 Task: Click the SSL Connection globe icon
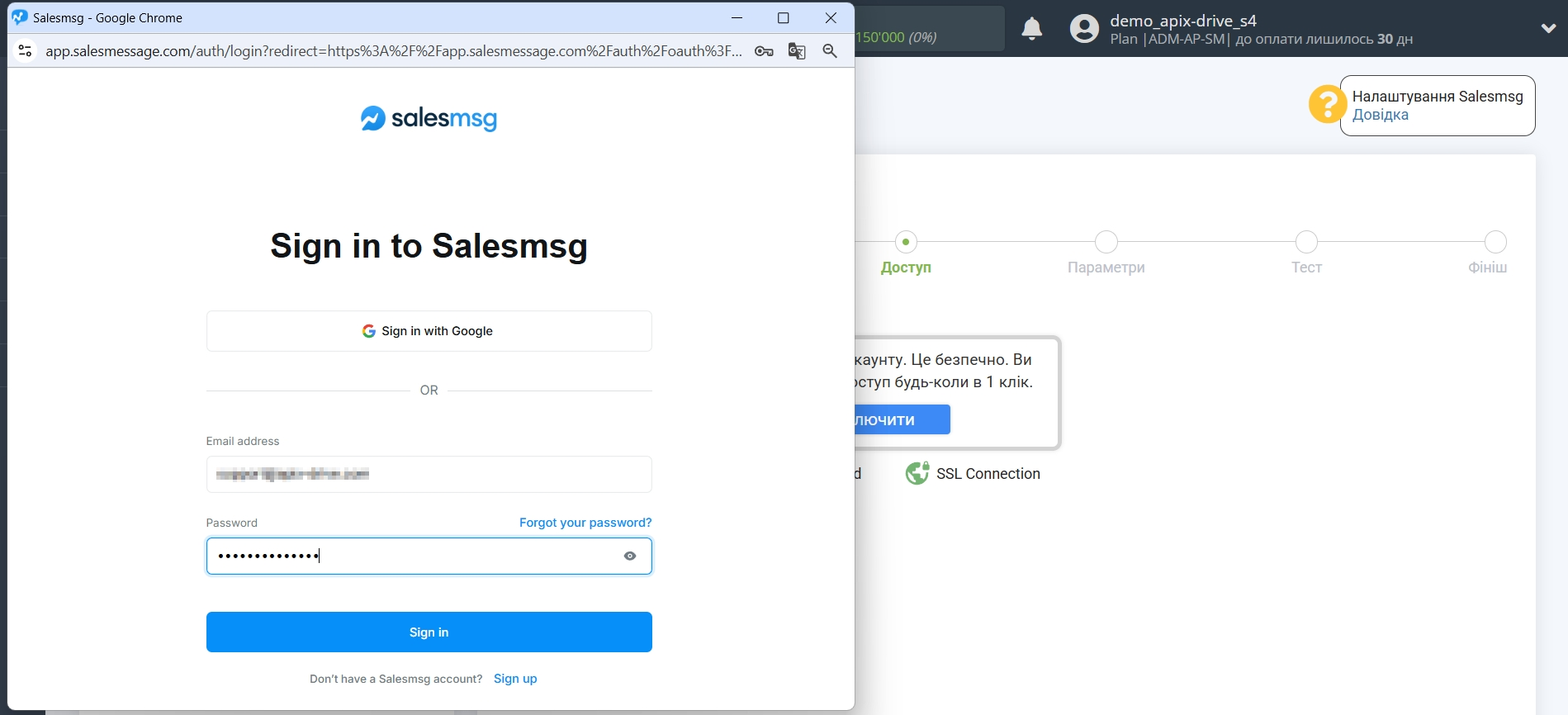pos(917,473)
